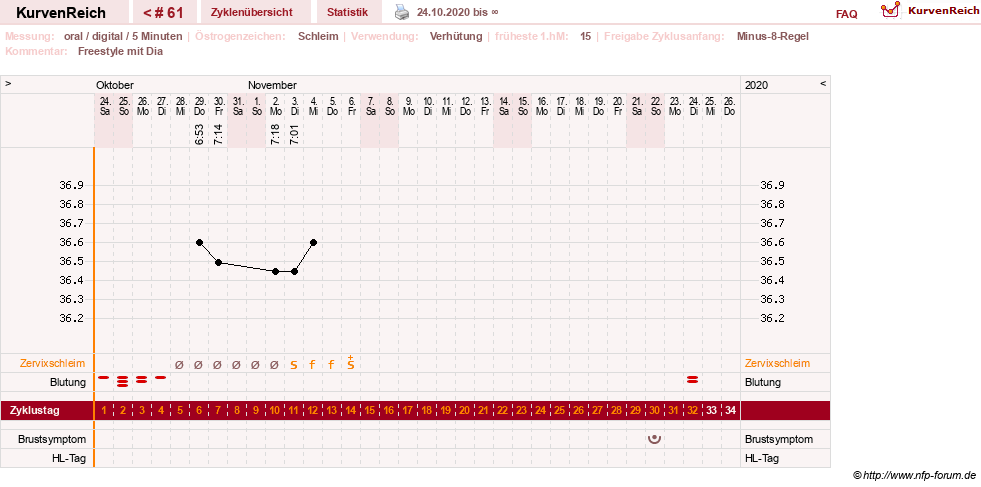Click cervical mucus S+ symbol on day 14
Image resolution: width=981 pixels, height=487 pixels.
[351, 362]
